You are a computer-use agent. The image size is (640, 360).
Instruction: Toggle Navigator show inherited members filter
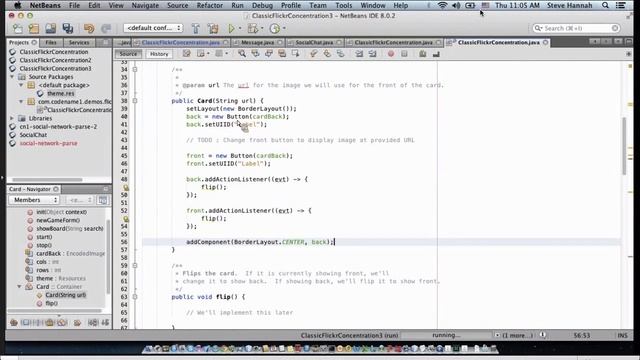click(x=14, y=322)
